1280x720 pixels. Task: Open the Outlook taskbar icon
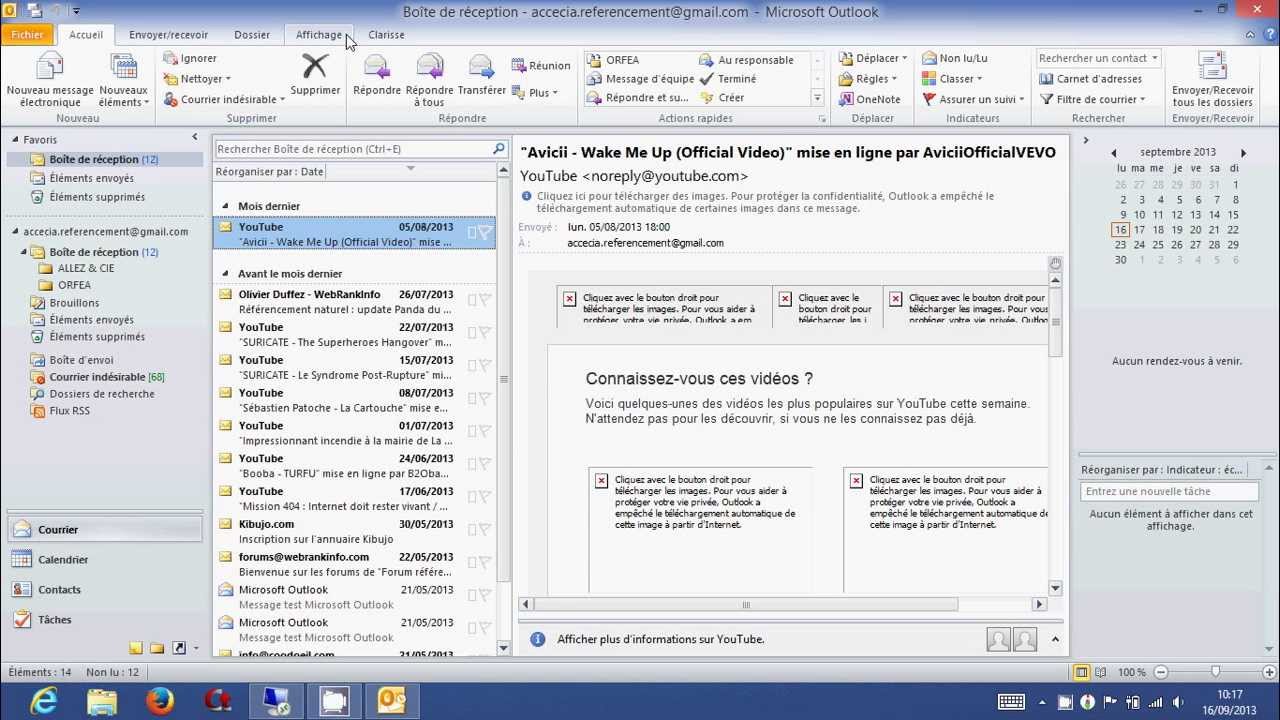(x=391, y=701)
